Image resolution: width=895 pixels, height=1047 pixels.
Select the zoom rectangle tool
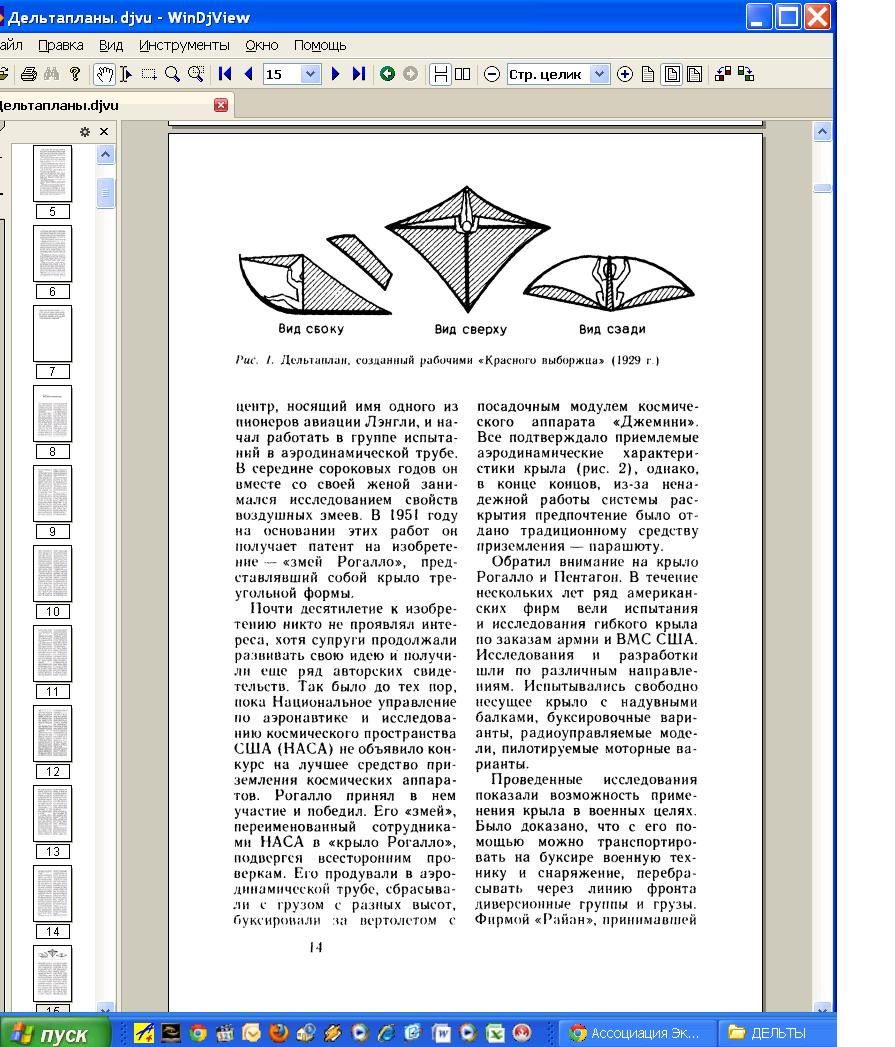tap(196, 74)
